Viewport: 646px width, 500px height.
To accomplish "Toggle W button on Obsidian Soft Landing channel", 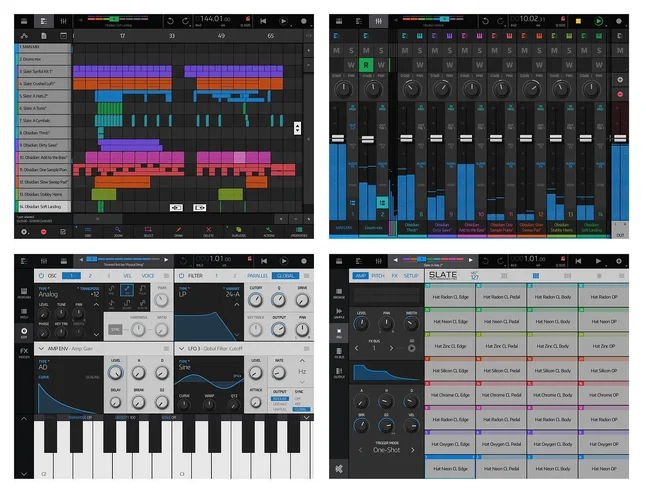I will pos(599,65).
